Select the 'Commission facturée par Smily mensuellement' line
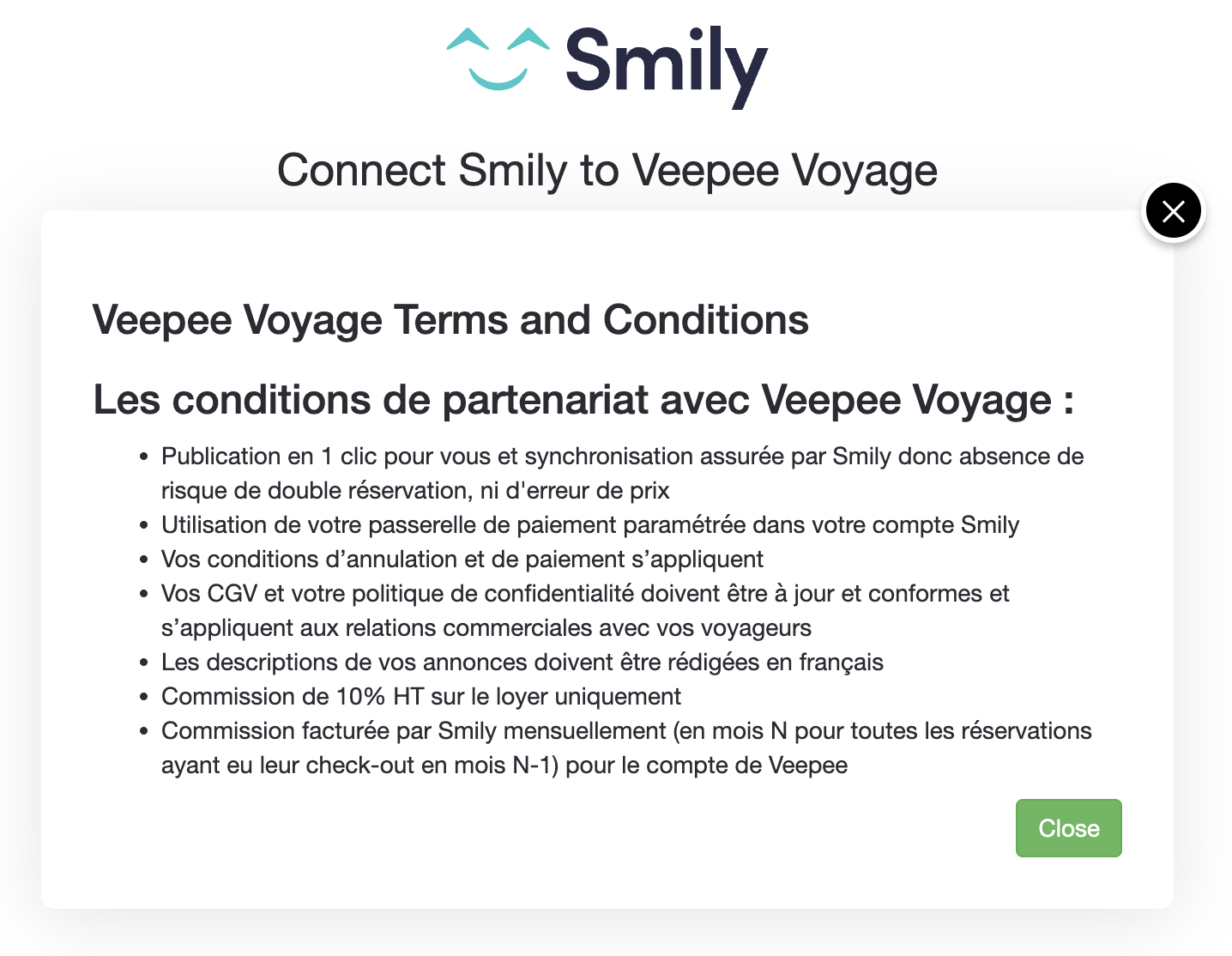This screenshot has width=1232, height=956. coord(626,730)
